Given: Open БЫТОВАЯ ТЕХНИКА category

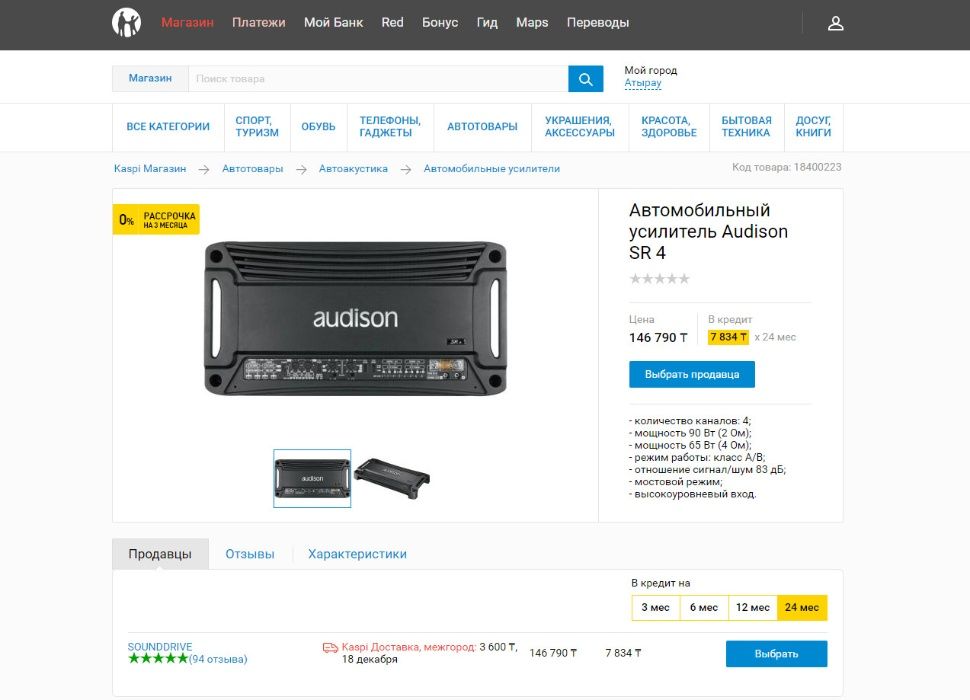Looking at the screenshot, I should click(747, 127).
